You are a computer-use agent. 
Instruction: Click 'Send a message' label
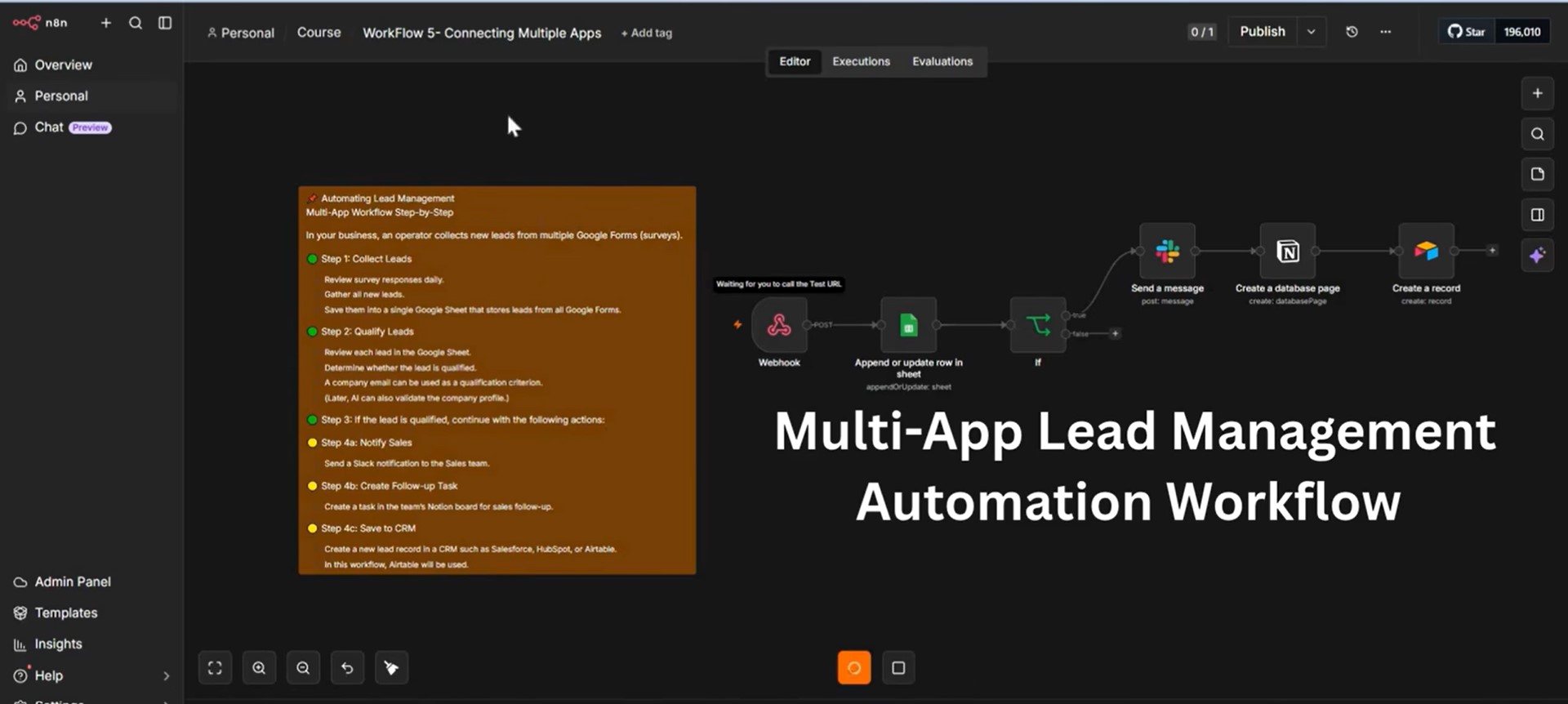(x=1167, y=288)
